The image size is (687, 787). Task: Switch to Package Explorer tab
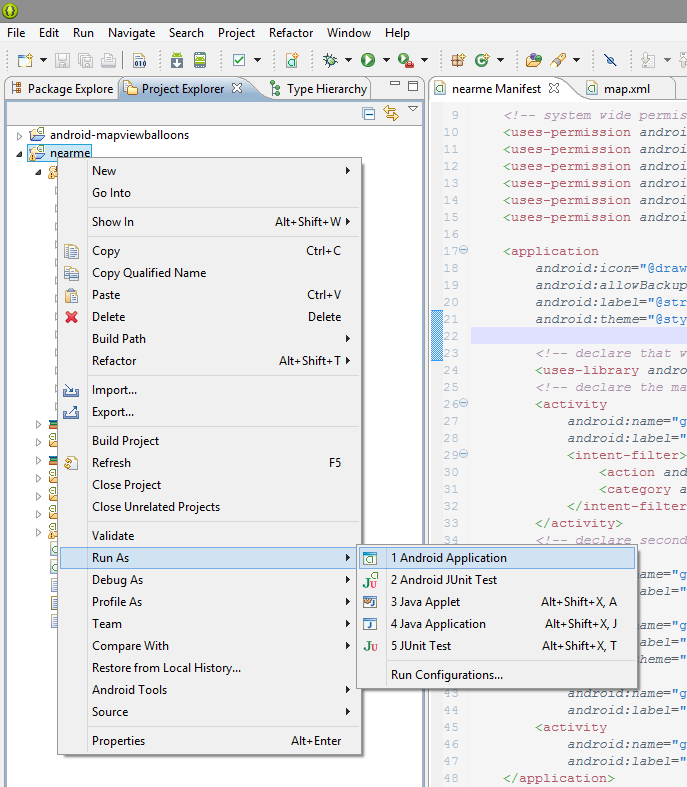pos(62,89)
